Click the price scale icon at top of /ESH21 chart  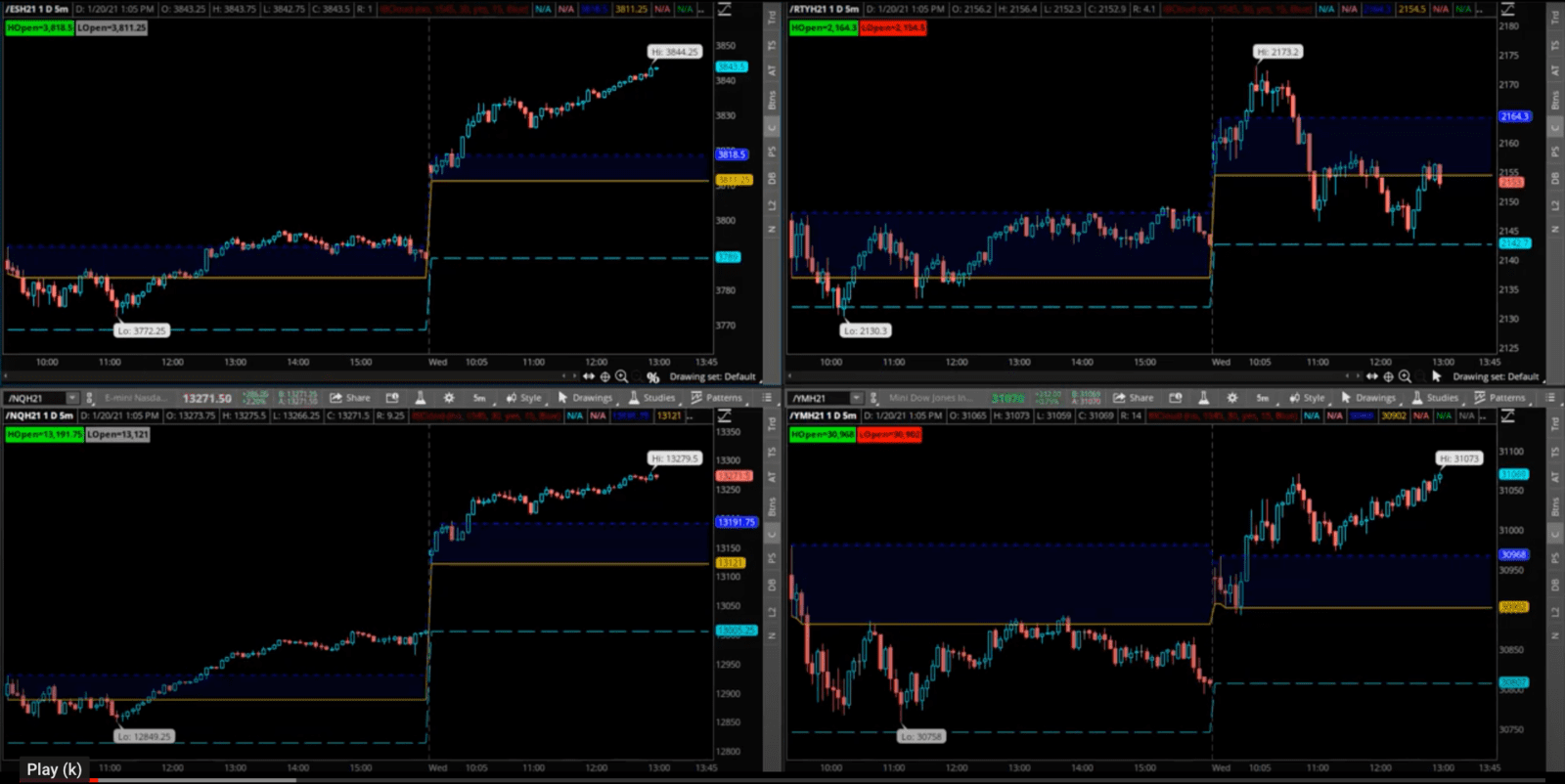pos(725,9)
